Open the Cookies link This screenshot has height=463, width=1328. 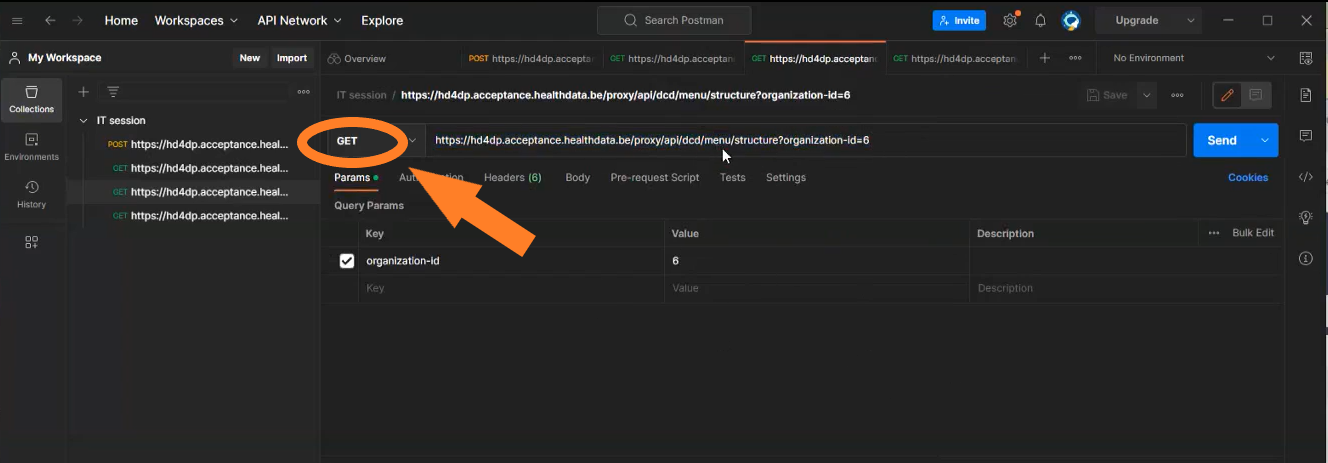coord(1247,177)
